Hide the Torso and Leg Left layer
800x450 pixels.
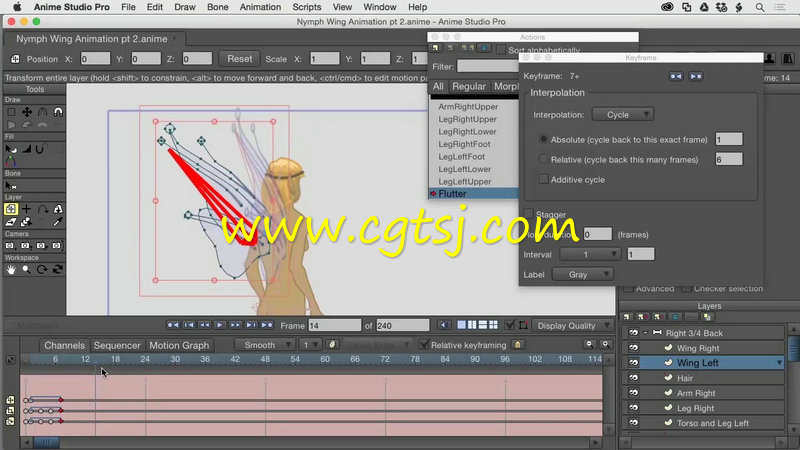point(633,423)
